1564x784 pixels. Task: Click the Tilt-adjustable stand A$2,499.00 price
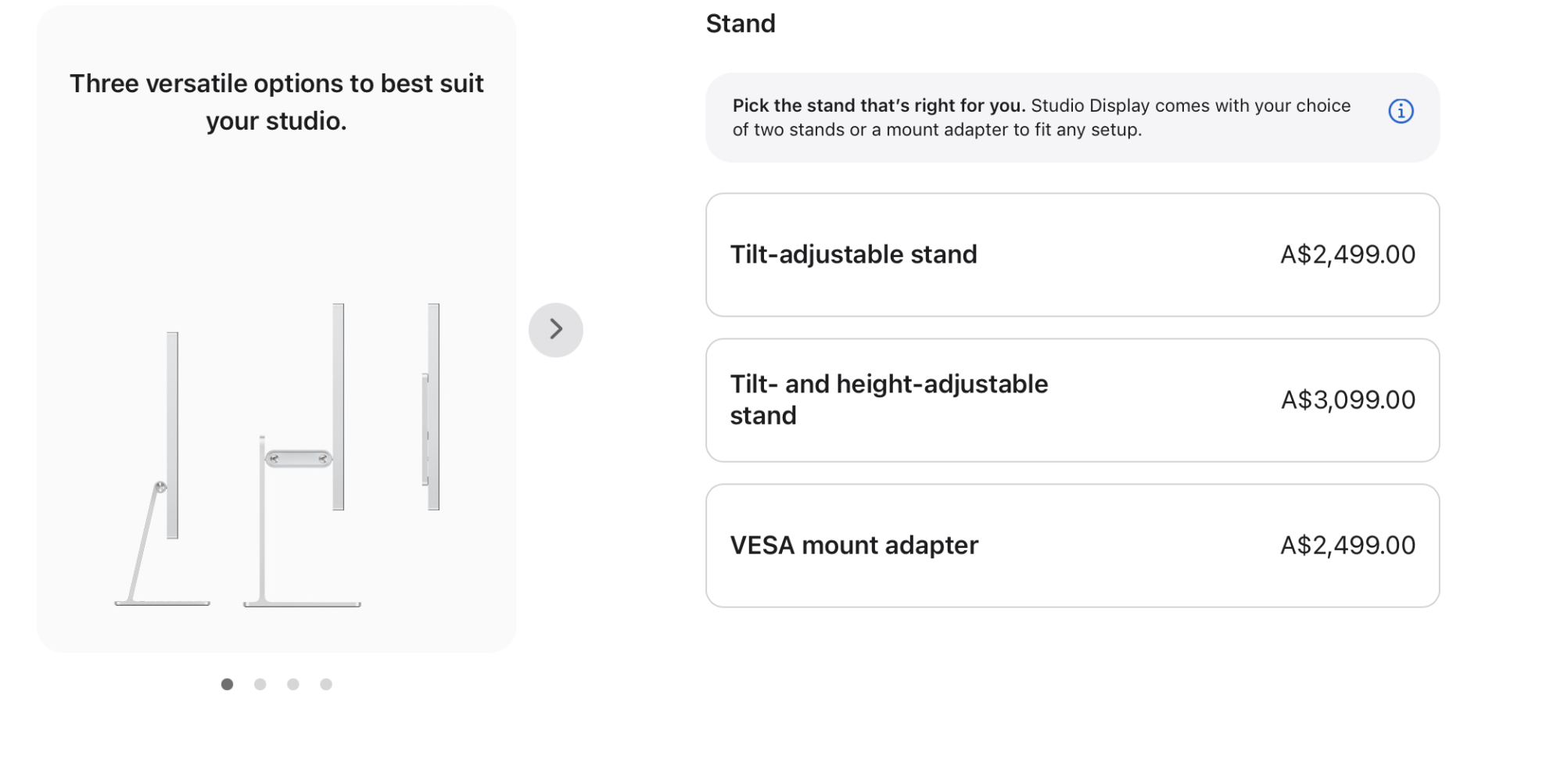pyautogui.click(x=1347, y=255)
